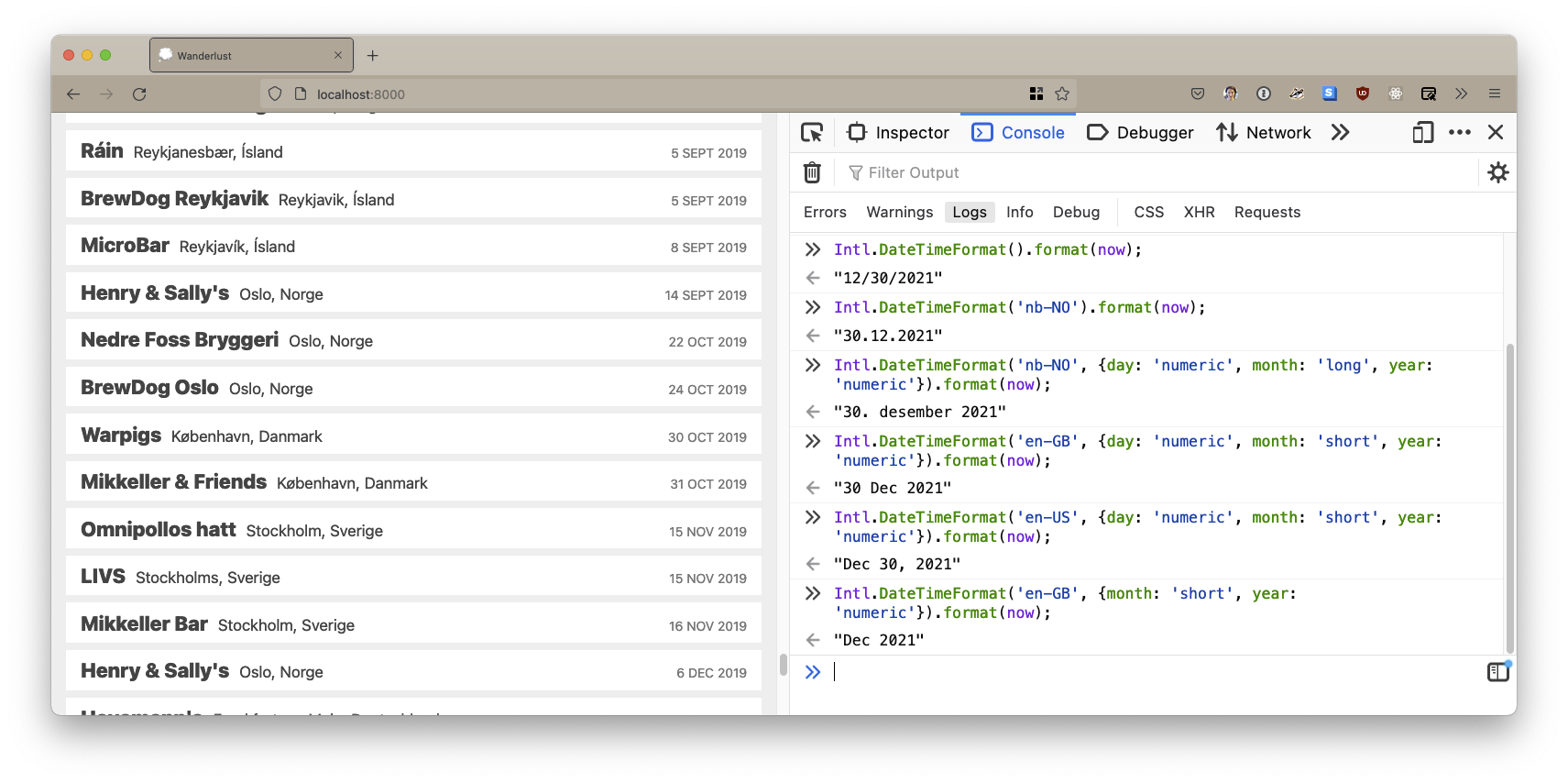This screenshot has height=783, width=1568.
Task: Go forward with the browser forward arrow
Action: click(106, 94)
